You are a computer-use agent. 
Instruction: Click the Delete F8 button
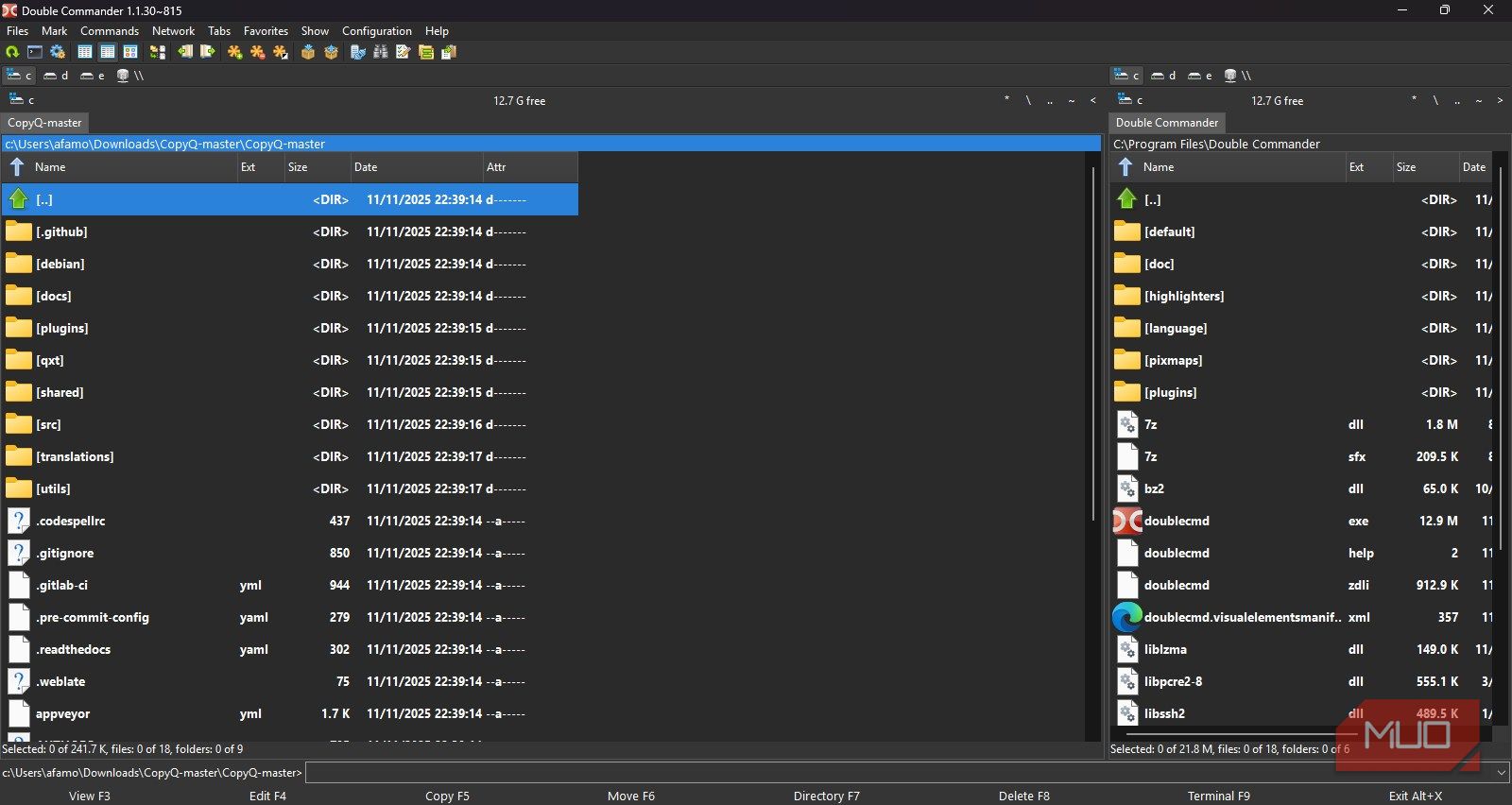click(x=1024, y=796)
